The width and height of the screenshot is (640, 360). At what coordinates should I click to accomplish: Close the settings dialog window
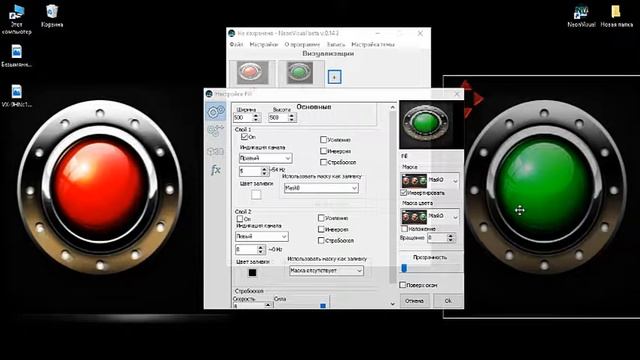point(457,94)
